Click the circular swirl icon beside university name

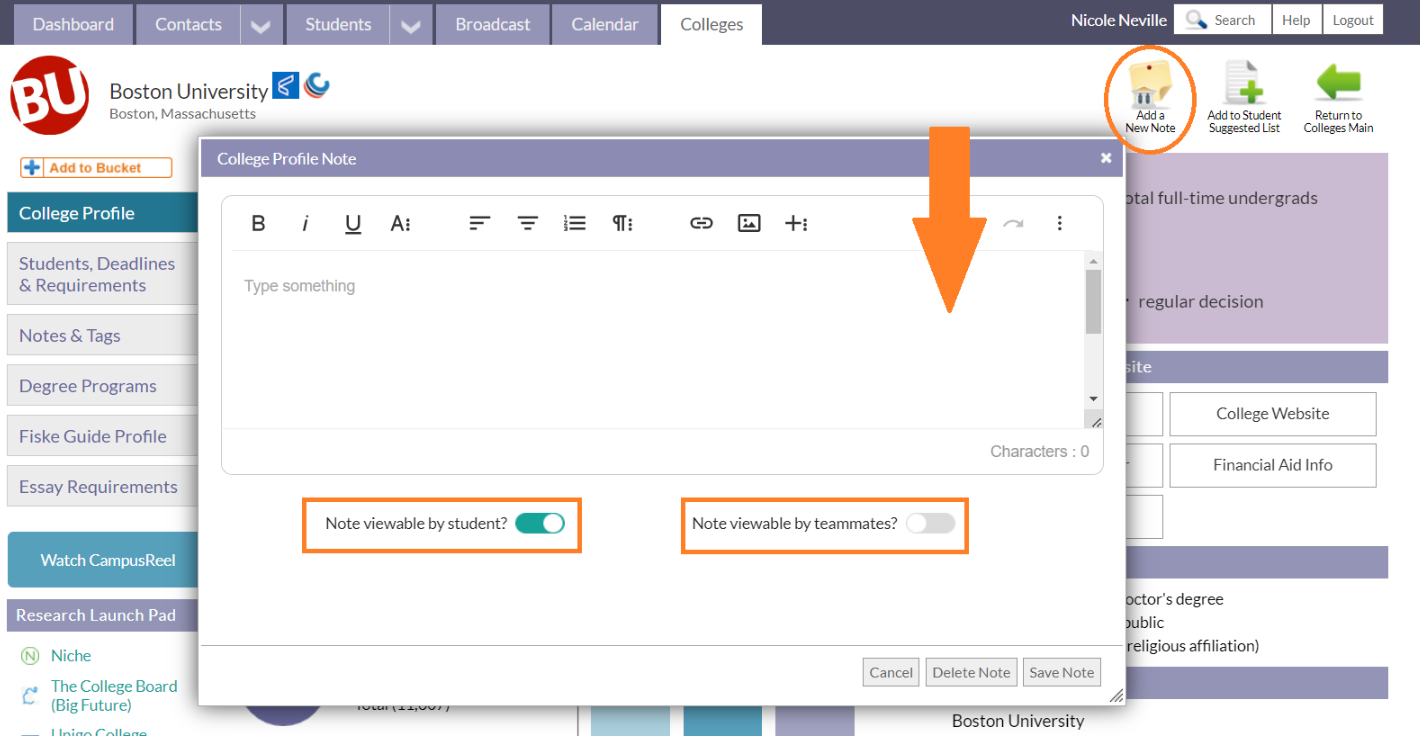pyautogui.click(x=316, y=86)
